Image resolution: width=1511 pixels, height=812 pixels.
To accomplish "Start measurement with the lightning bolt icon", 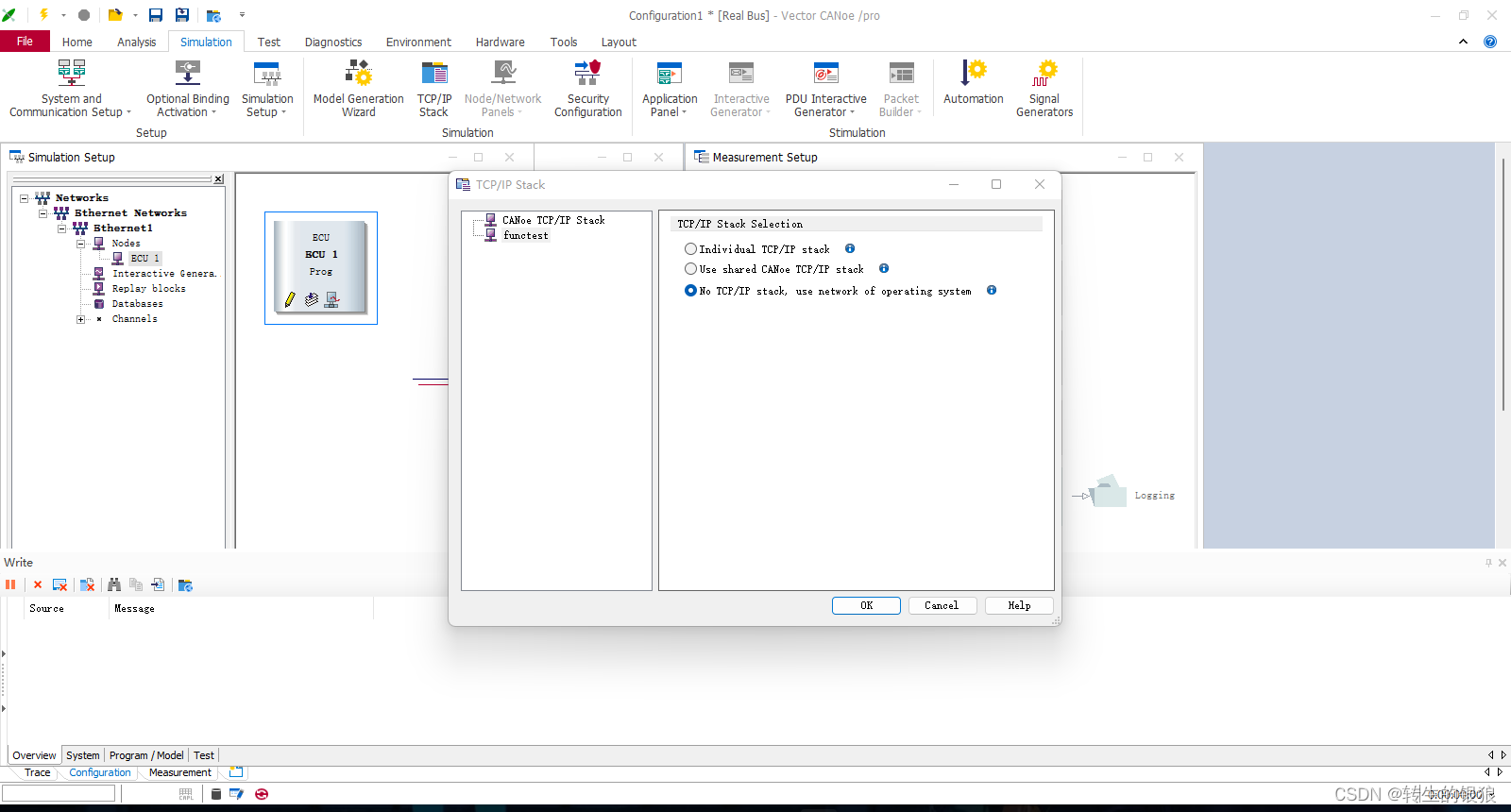I will [43, 15].
